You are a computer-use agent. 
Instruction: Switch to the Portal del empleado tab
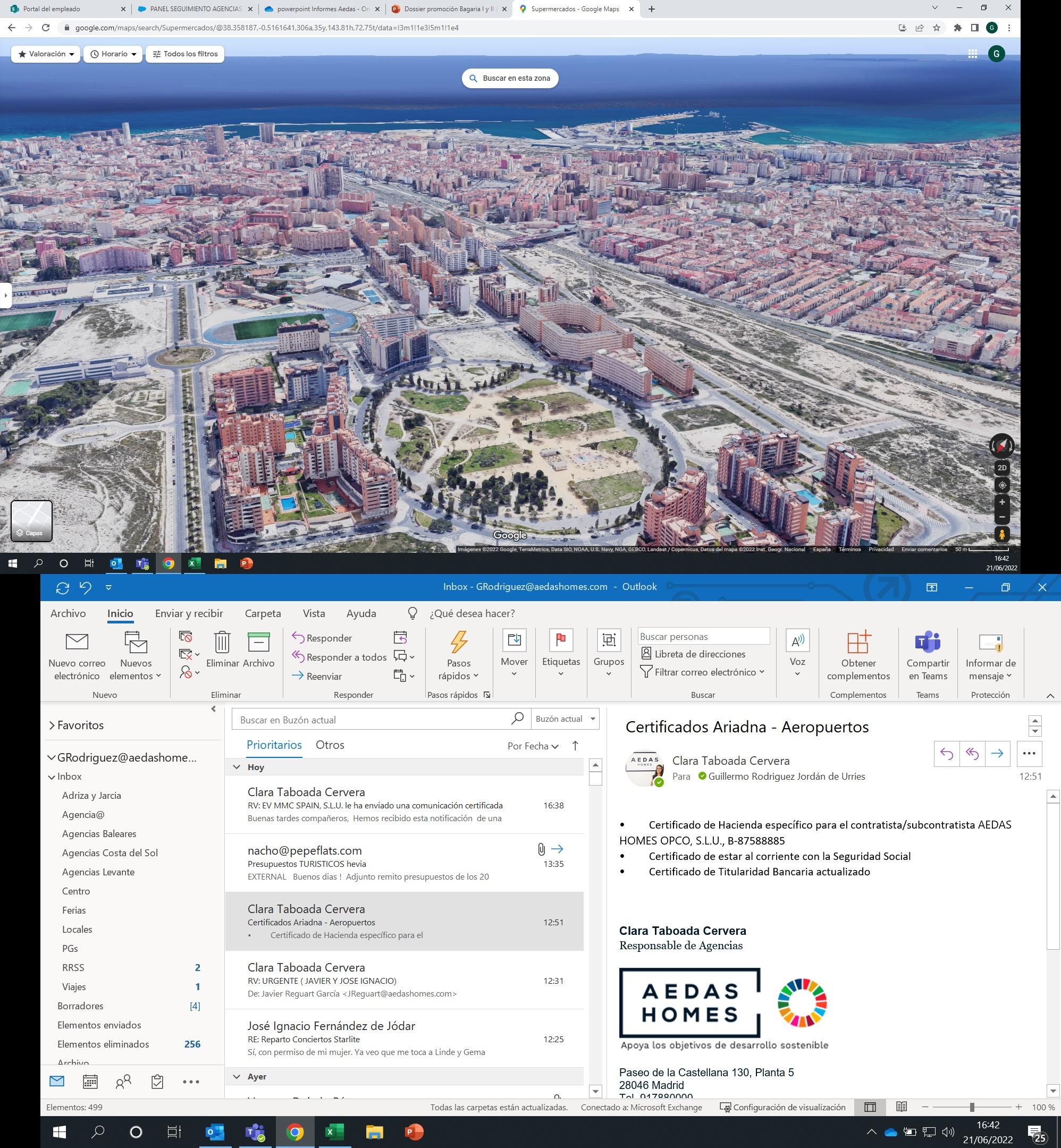point(52,9)
